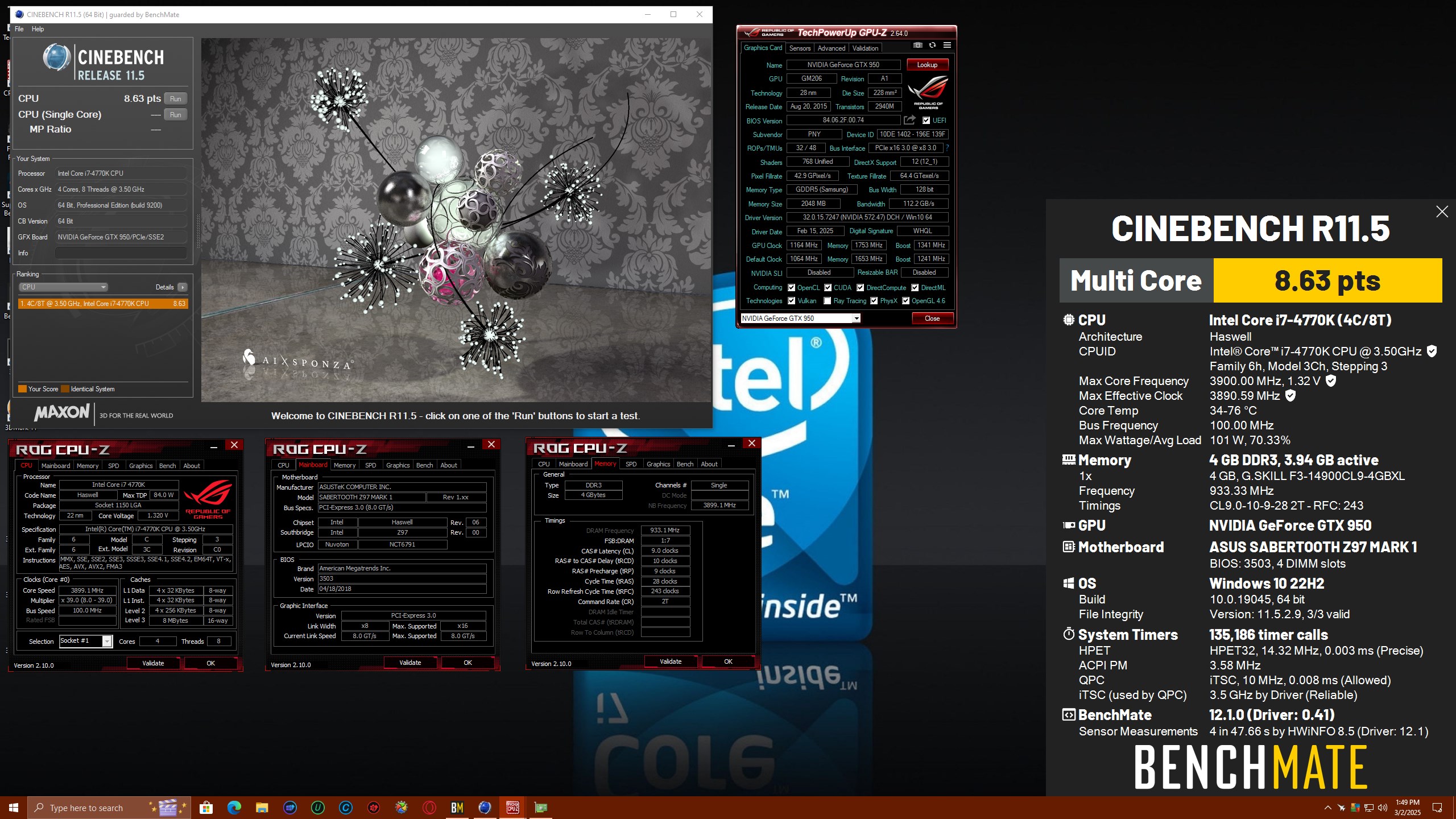Viewport: 1456px width, 819px height.
Task: Open the Socket #1 selection dropdown
Action: coord(86,641)
